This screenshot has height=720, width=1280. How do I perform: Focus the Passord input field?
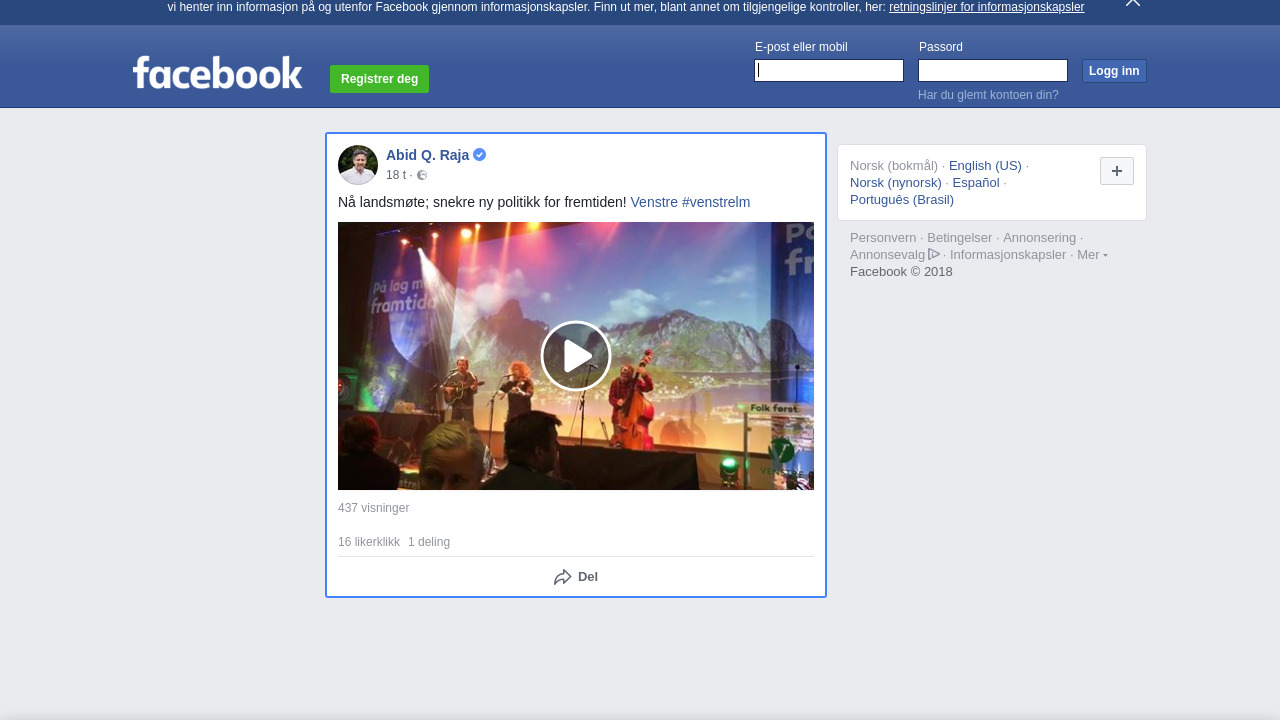click(x=993, y=70)
